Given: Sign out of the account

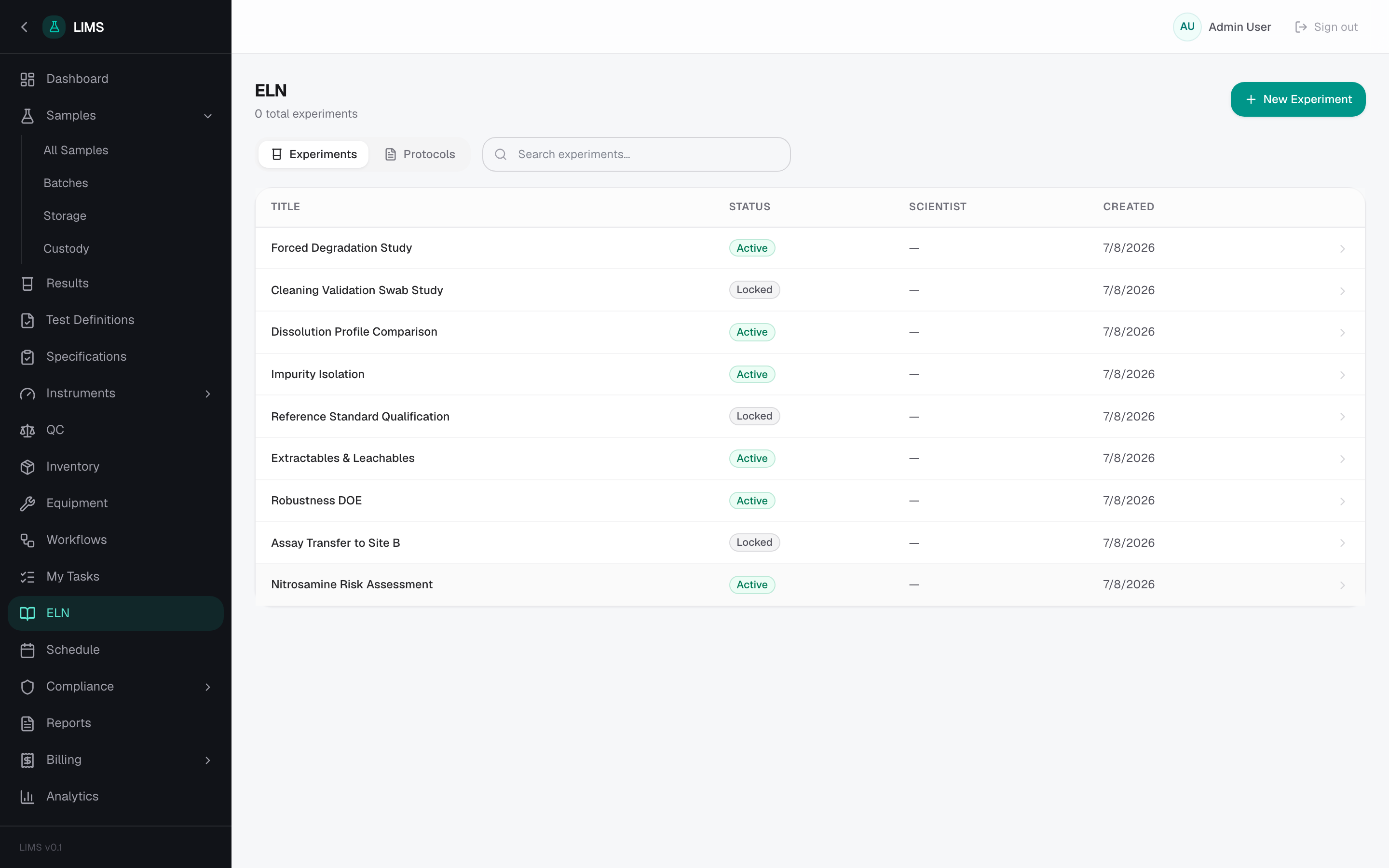Looking at the screenshot, I should 1326,27.
